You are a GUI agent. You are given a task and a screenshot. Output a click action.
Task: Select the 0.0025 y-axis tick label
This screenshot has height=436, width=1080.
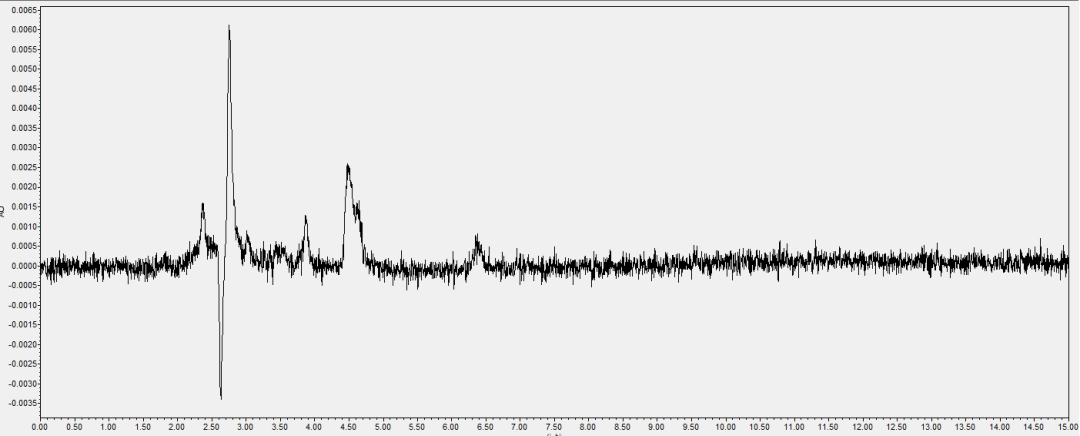click(22, 167)
